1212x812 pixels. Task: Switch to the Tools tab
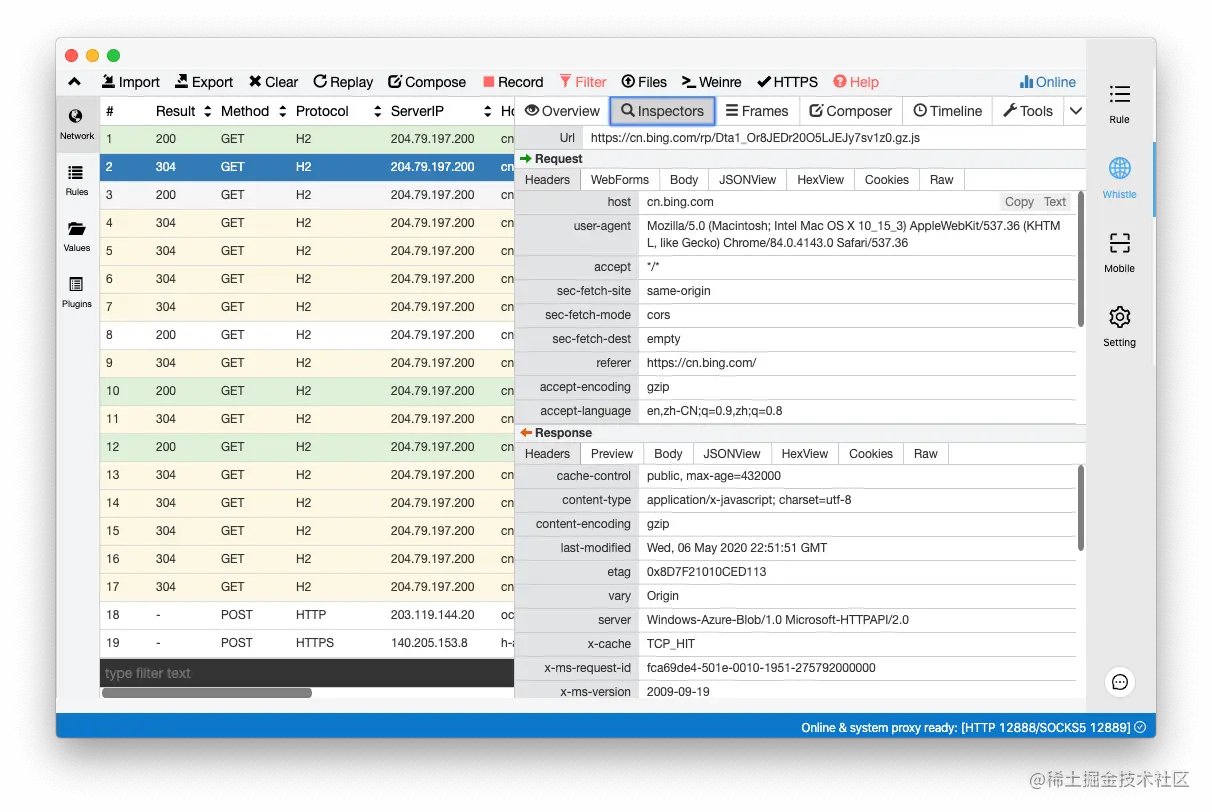(x=1028, y=111)
